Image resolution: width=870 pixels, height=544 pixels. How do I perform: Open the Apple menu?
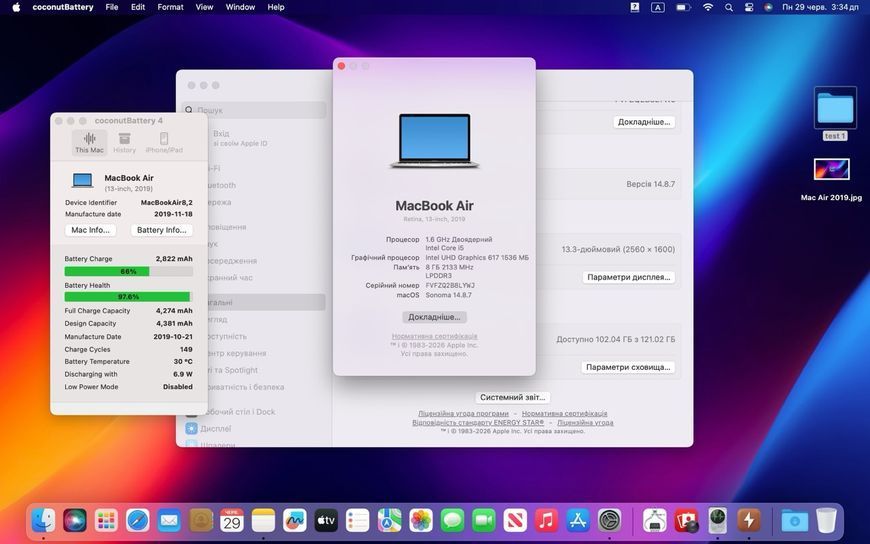(x=16, y=7)
